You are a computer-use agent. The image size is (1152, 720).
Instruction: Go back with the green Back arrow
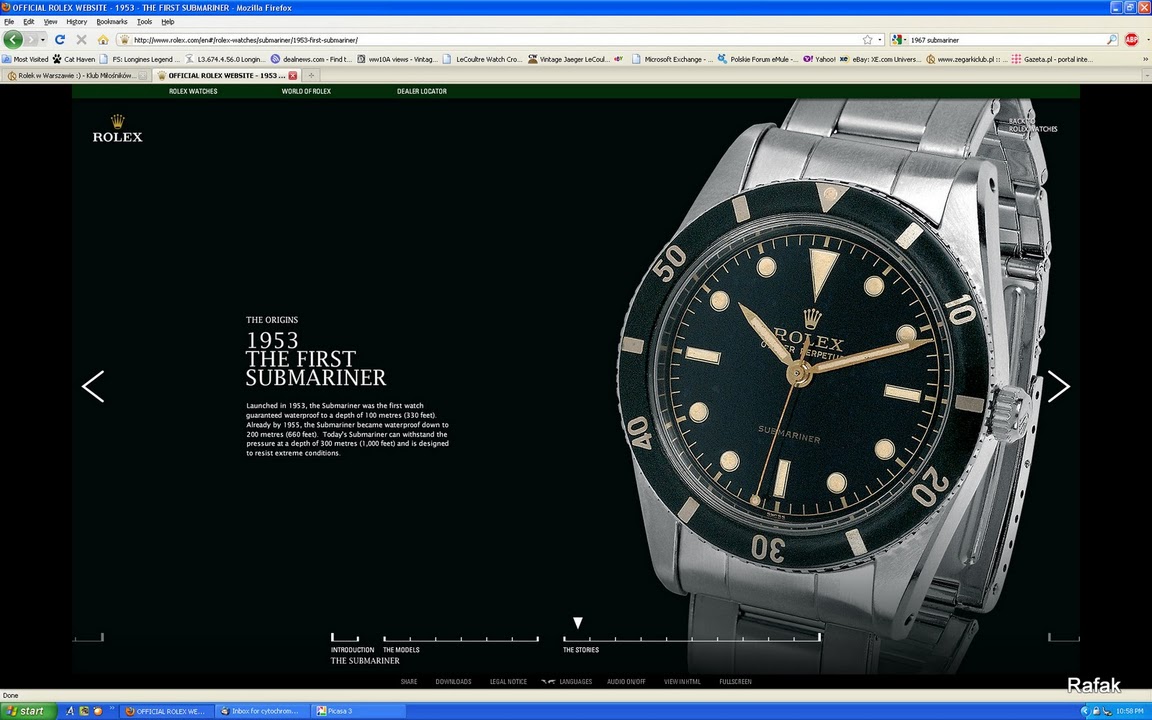(12, 40)
